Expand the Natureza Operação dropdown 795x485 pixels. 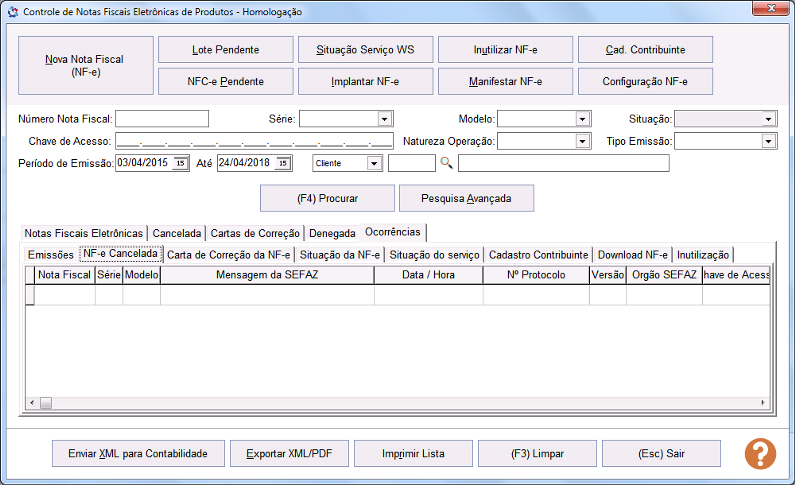pyautogui.click(x=582, y=141)
